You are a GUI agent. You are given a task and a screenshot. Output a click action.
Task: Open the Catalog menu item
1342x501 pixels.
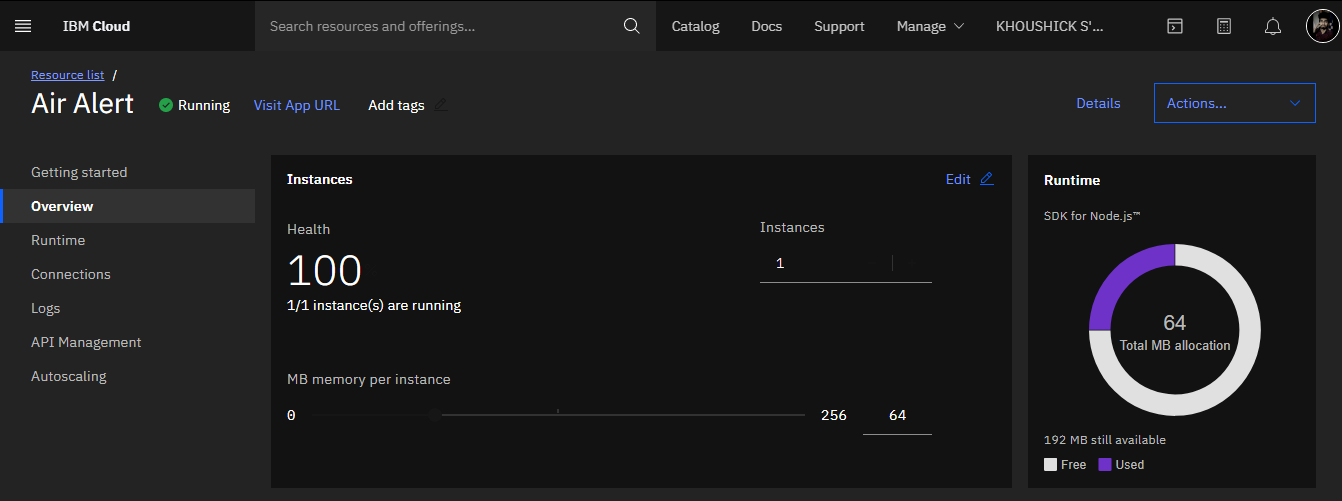695,26
